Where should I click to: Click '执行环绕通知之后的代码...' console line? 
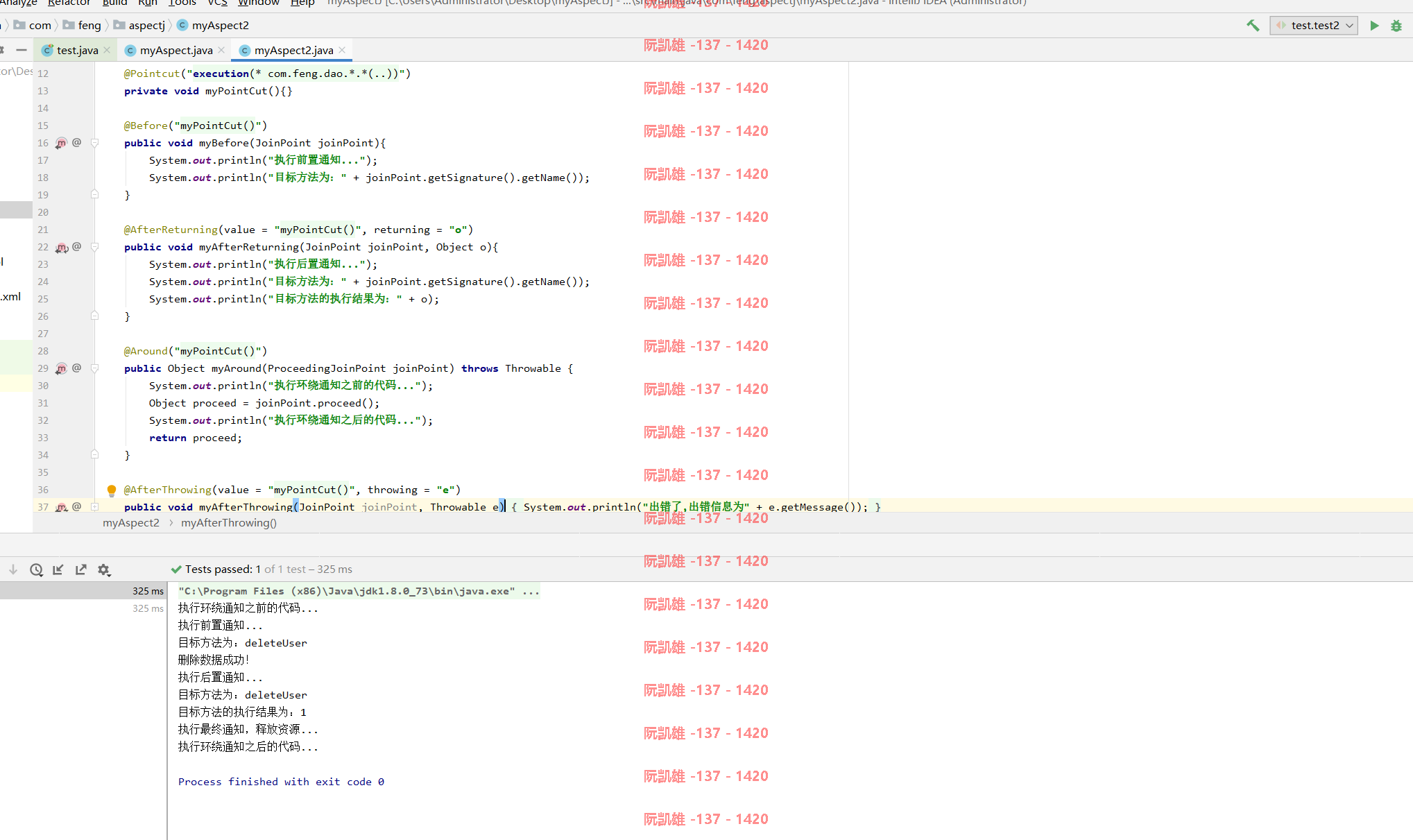[x=248, y=747]
